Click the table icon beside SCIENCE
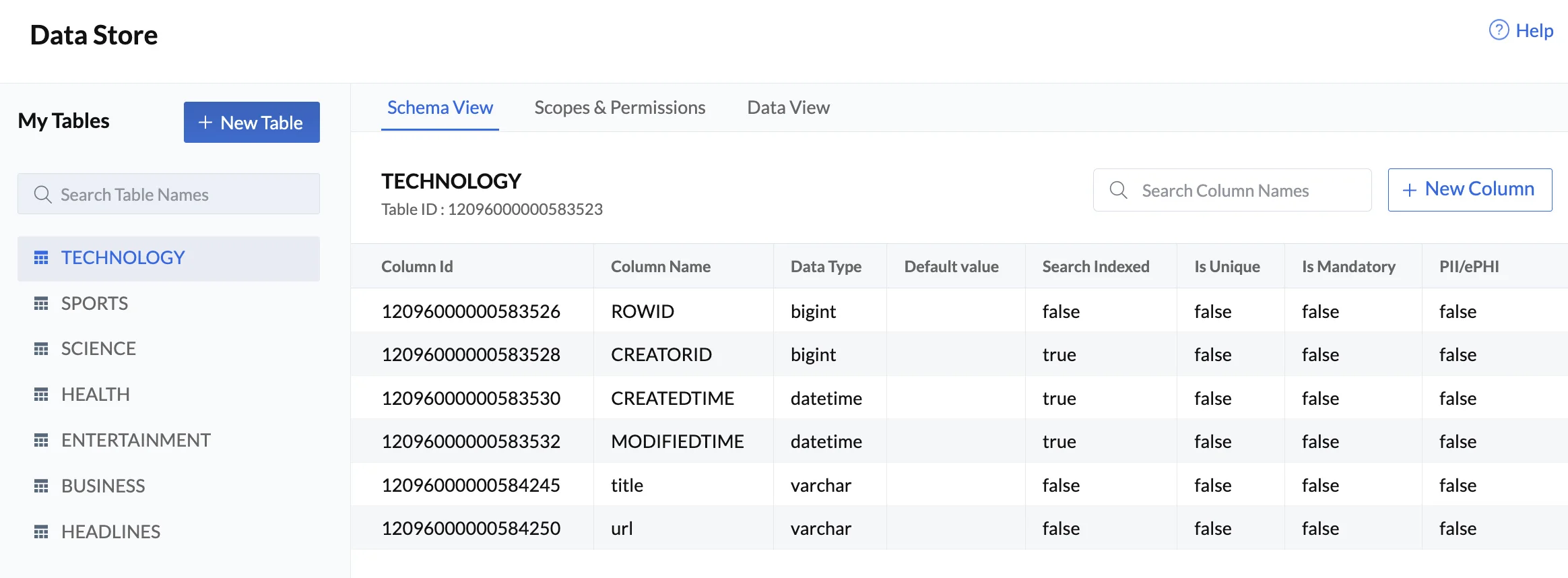Image resolution: width=1568 pixels, height=578 pixels. click(x=41, y=349)
